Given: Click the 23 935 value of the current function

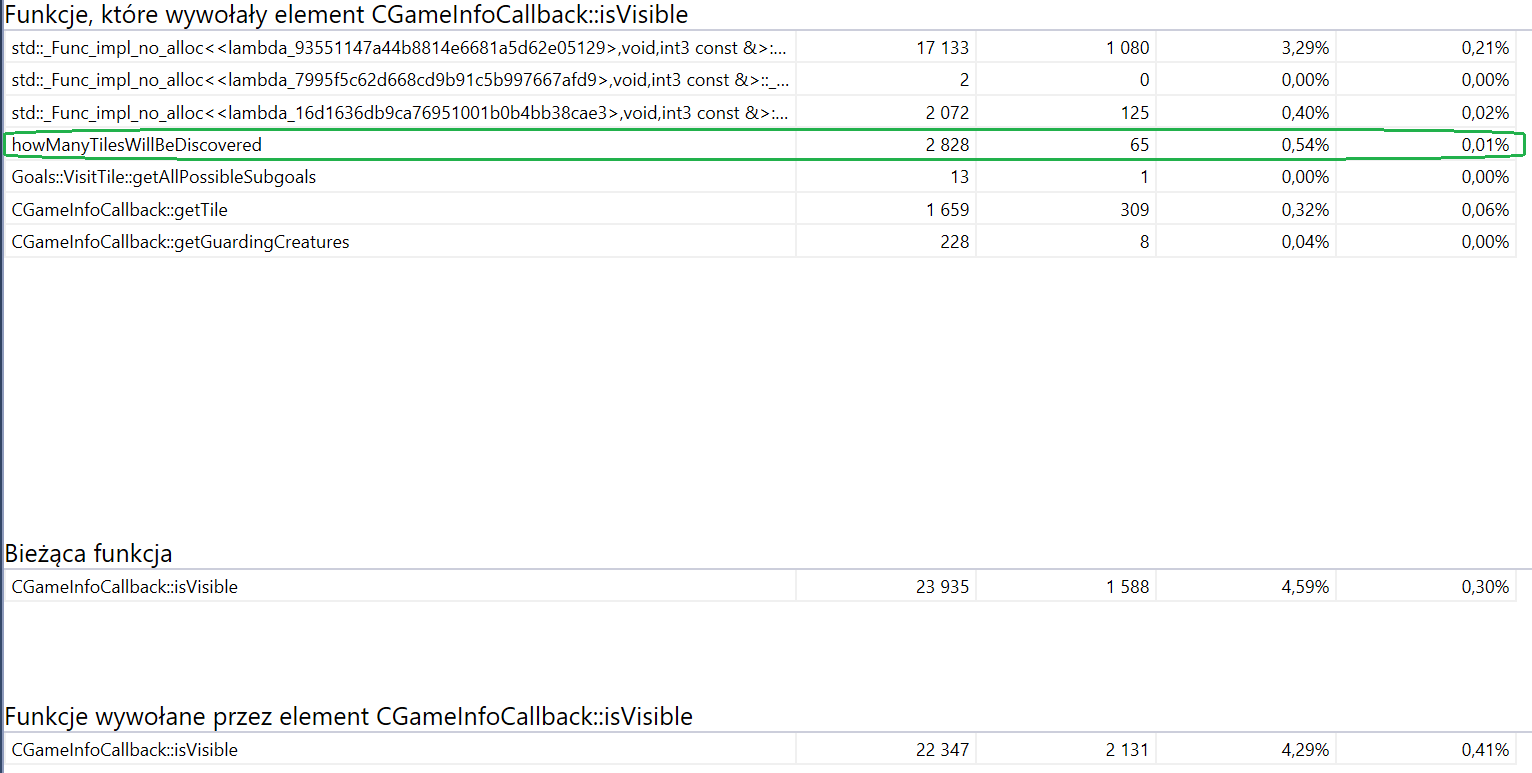Looking at the screenshot, I should coord(942,587).
